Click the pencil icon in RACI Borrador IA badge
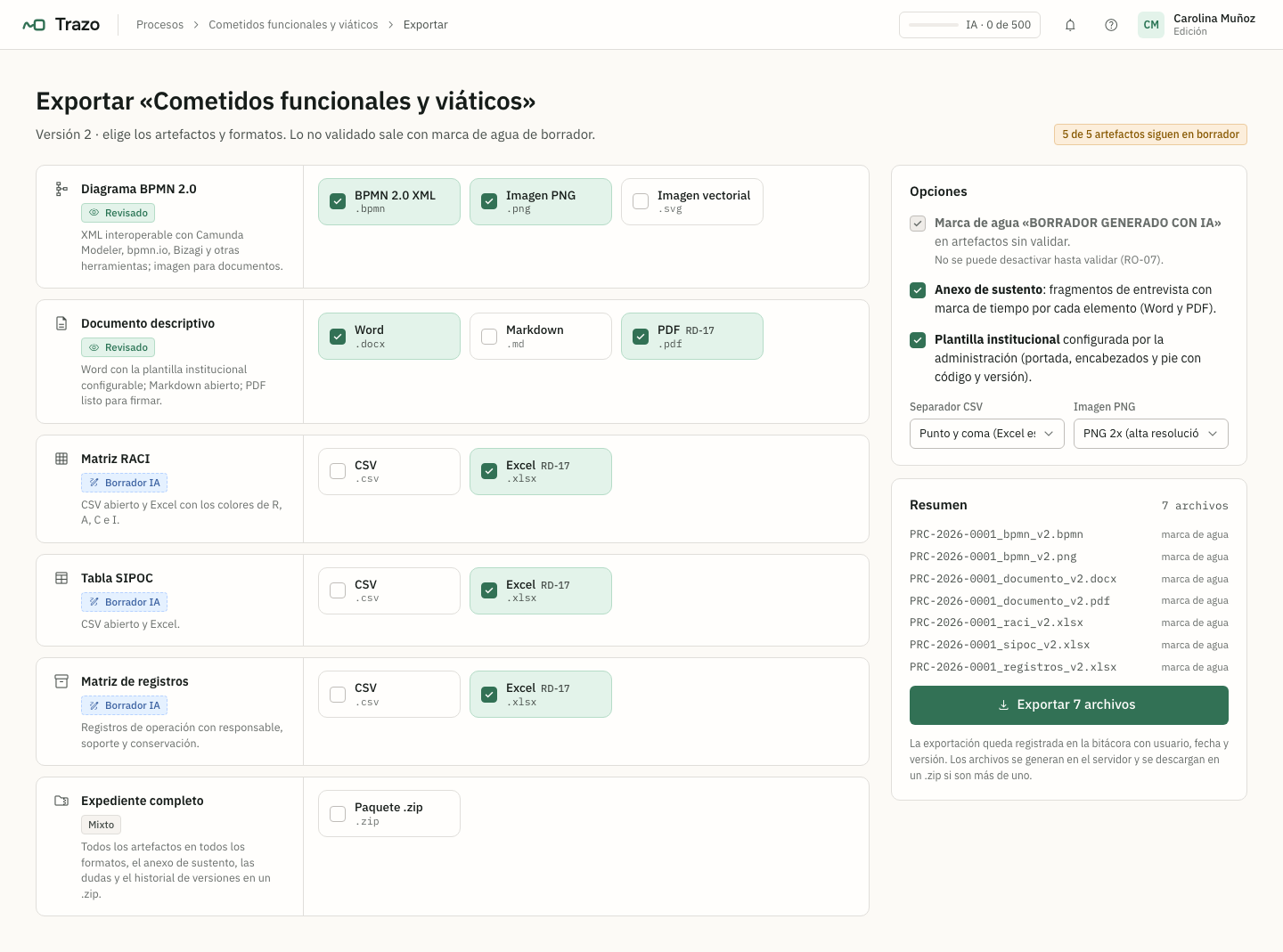 click(x=94, y=483)
